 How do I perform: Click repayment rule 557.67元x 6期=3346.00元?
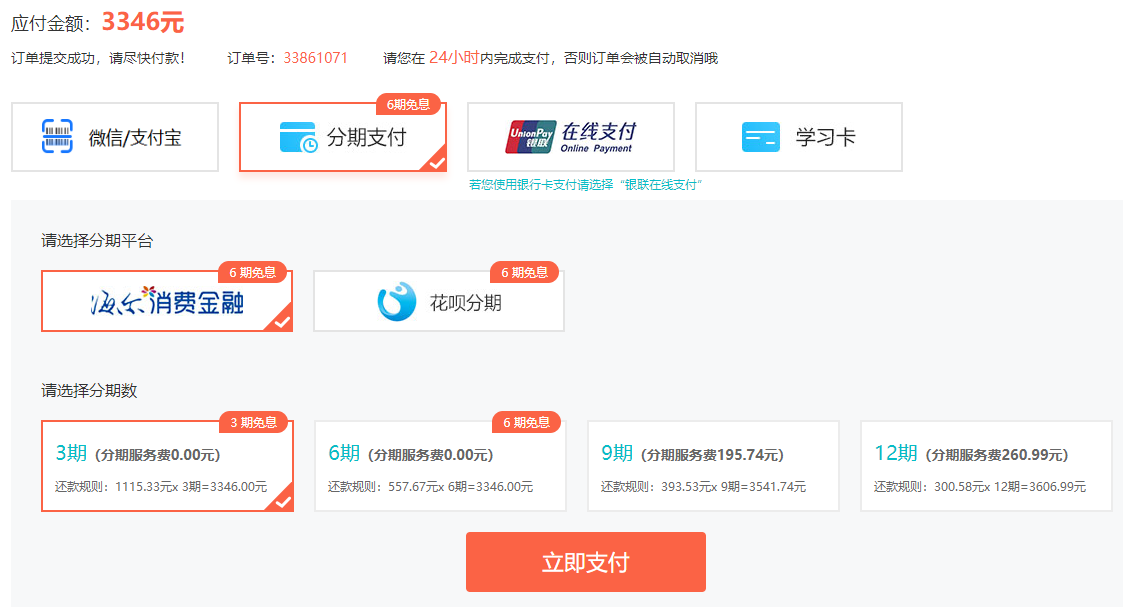430,487
